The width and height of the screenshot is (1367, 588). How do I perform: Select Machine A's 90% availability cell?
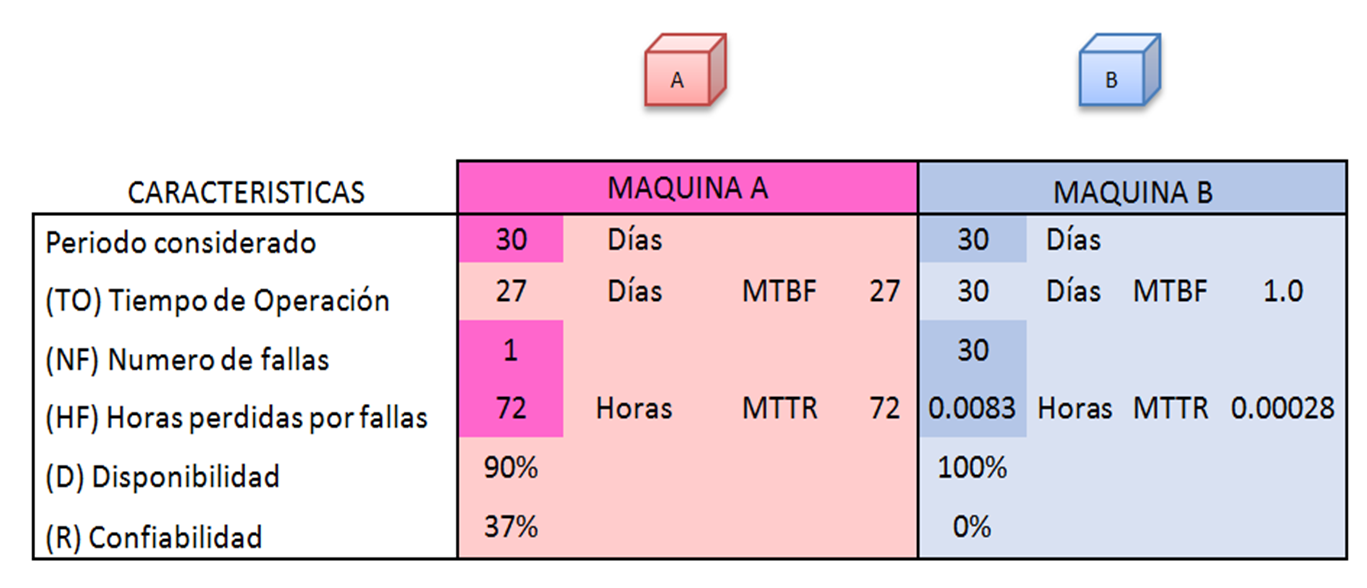pos(511,468)
